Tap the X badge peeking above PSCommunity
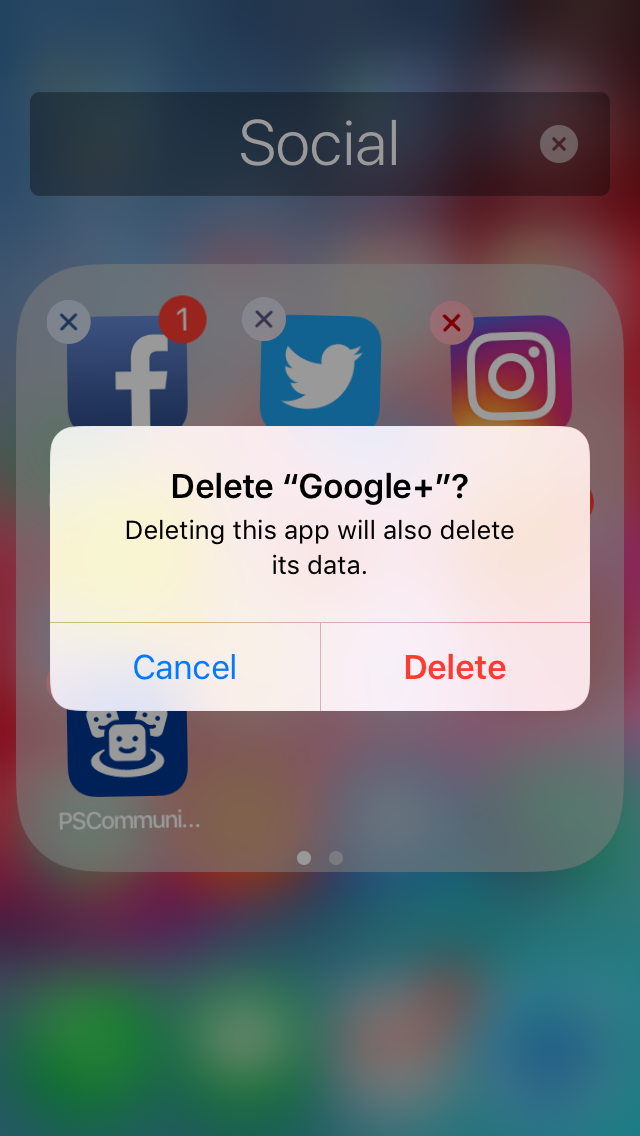Viewport: 640px width, 1136px height. point(49,681)
